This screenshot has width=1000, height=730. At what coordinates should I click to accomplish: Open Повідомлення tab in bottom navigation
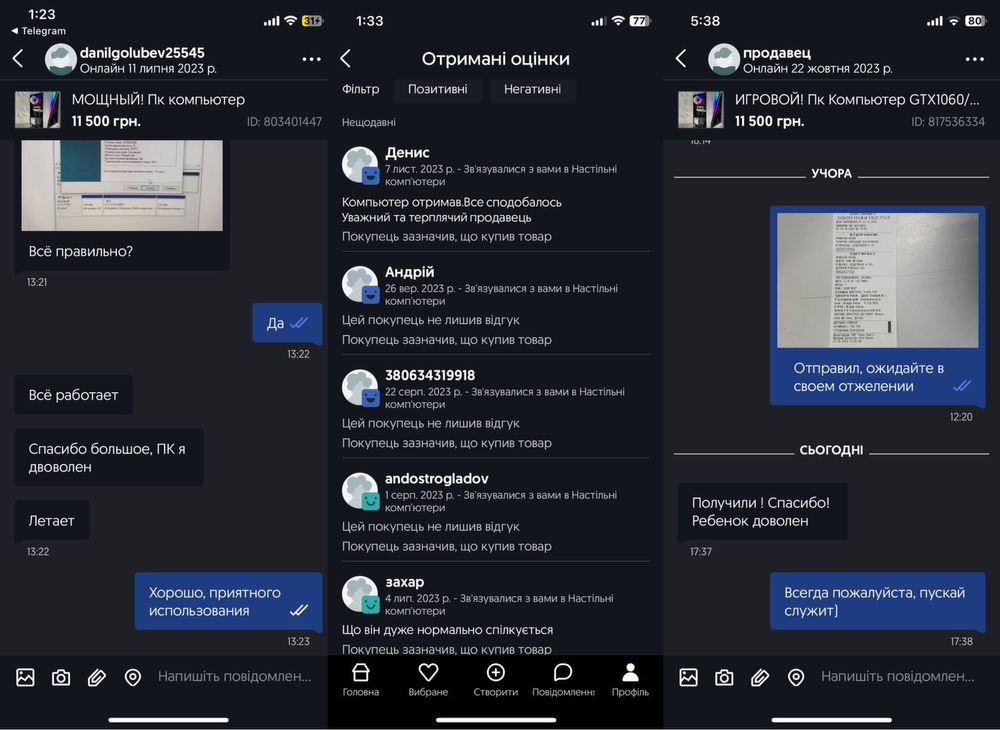[x=563, y=679]
